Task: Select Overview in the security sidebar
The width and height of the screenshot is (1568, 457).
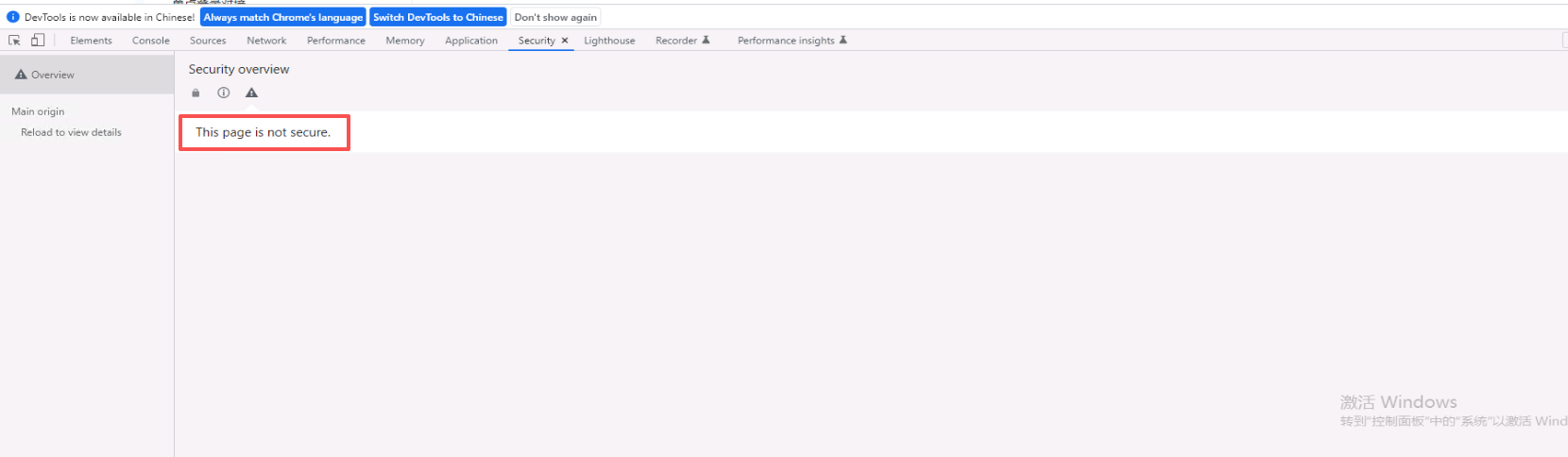Action: (87, 75)
